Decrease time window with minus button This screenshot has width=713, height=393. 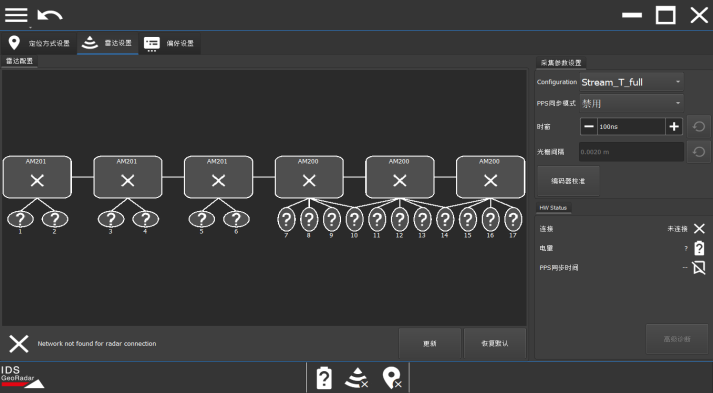(588, 126)
